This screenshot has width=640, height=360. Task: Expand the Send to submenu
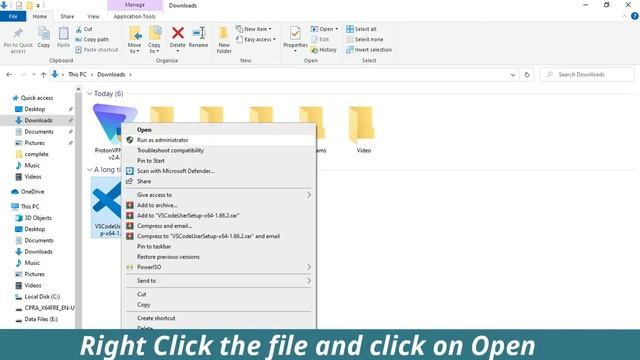[x=220, y=281]
